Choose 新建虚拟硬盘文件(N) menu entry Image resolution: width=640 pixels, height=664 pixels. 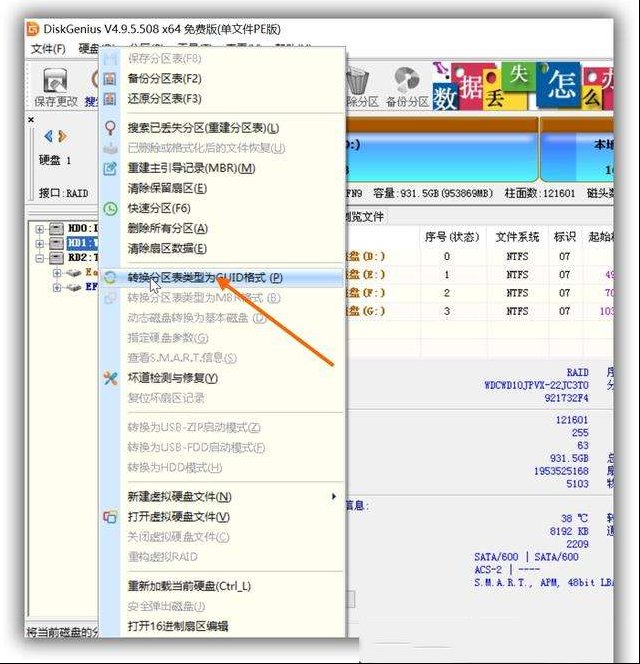(x=222, y=496)
